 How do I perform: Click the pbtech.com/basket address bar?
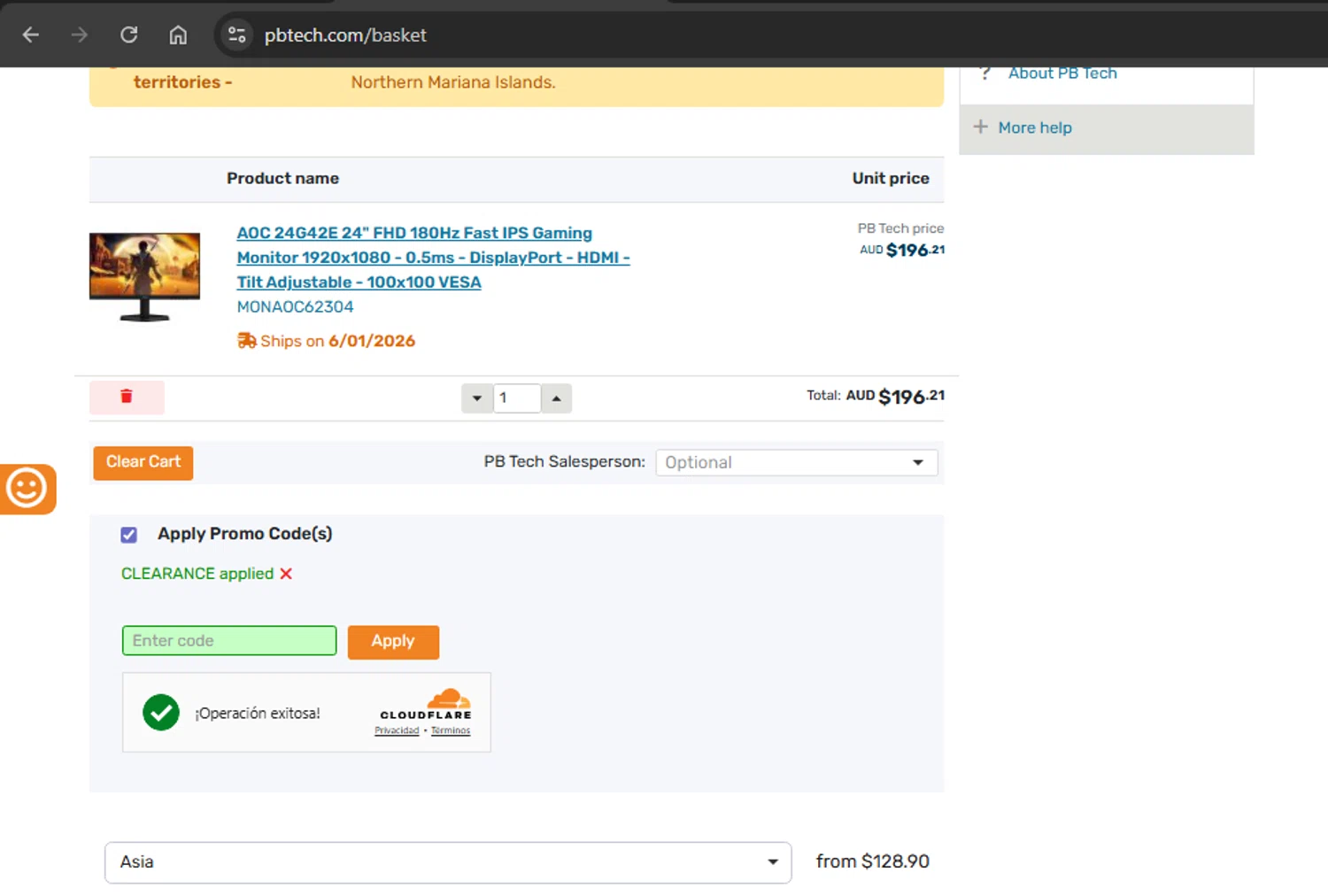click(x=345, y=35)
